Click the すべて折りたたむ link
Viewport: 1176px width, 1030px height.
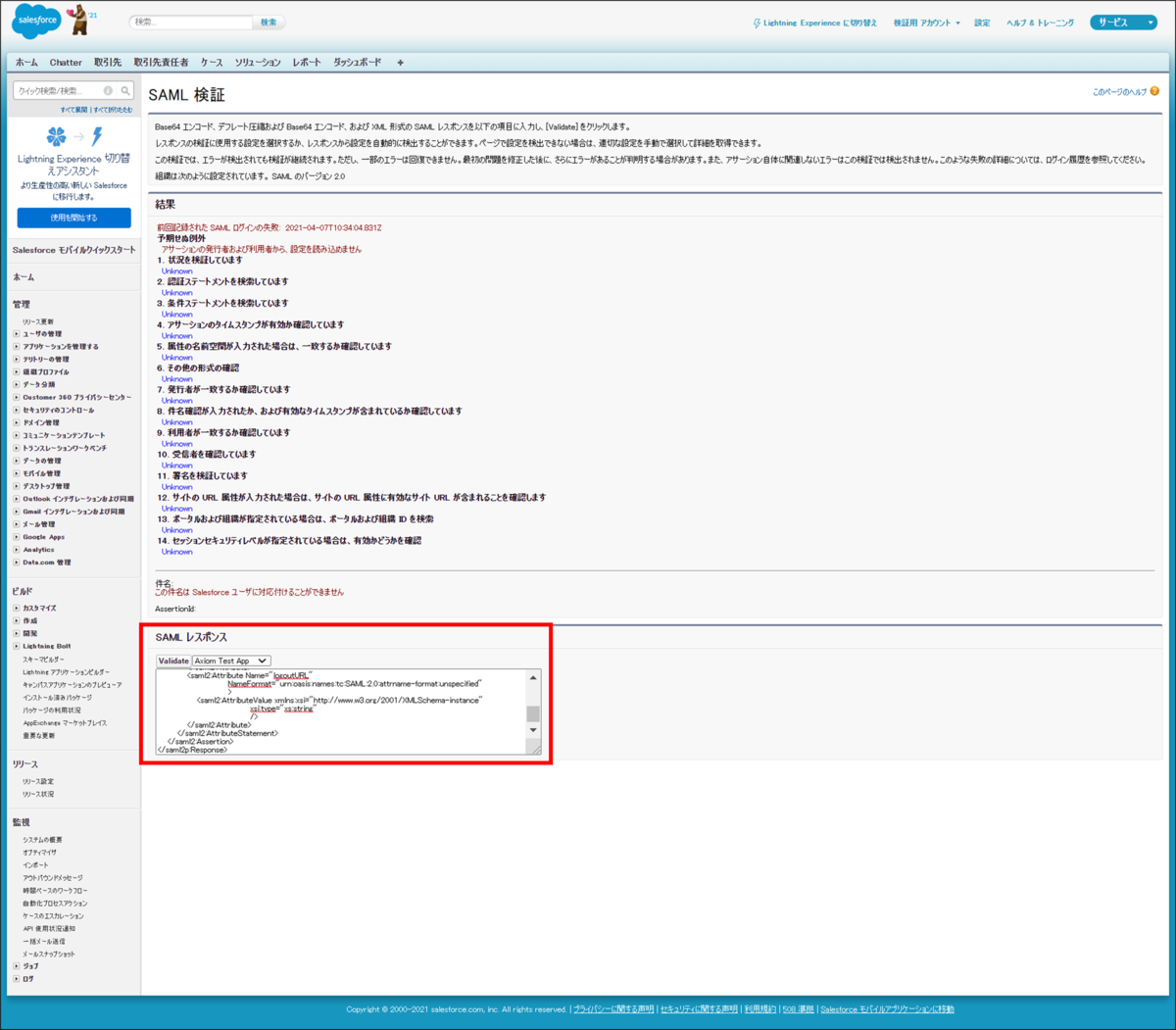113,110
